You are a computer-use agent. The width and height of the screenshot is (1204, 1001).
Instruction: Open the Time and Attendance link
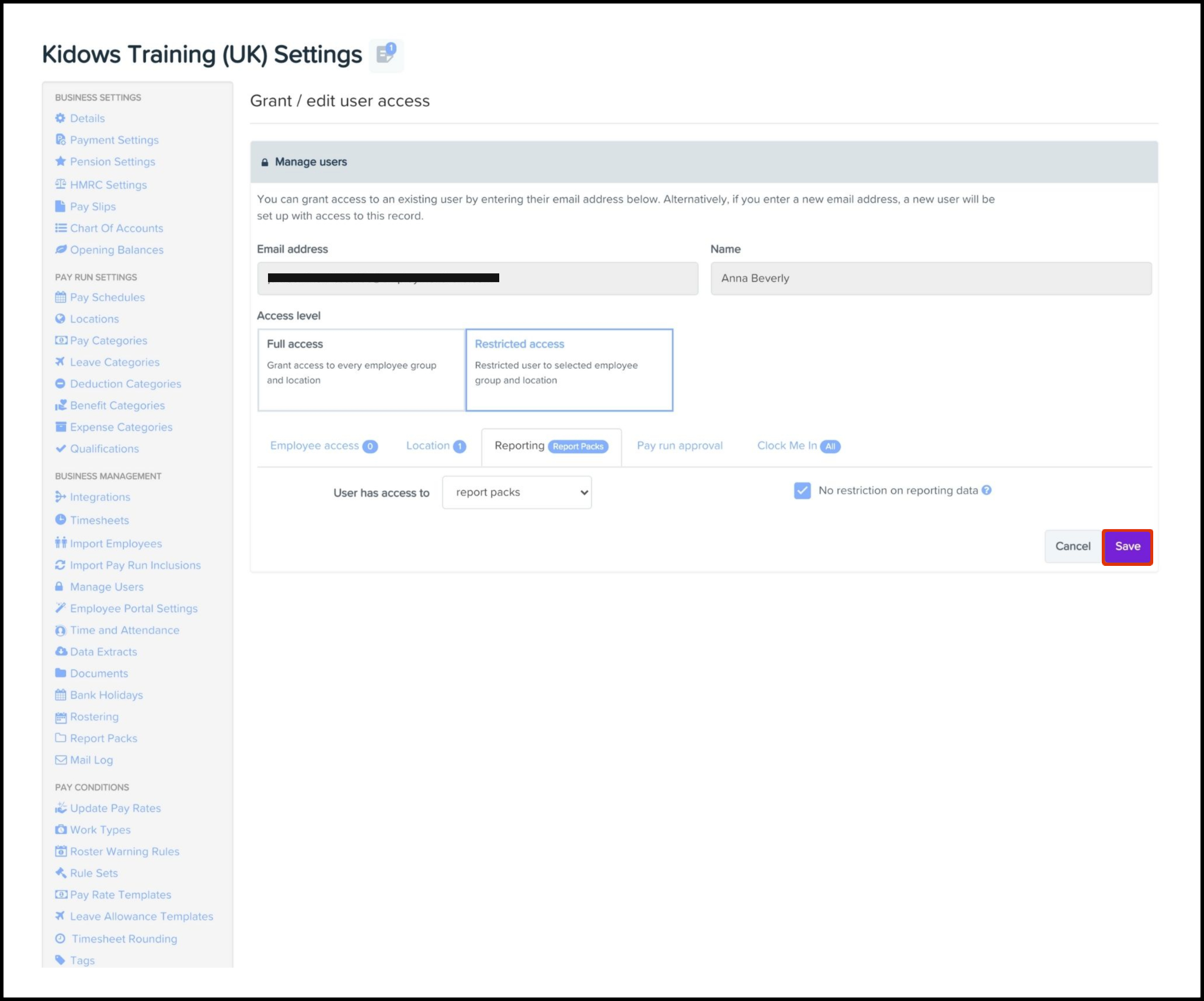124,630
